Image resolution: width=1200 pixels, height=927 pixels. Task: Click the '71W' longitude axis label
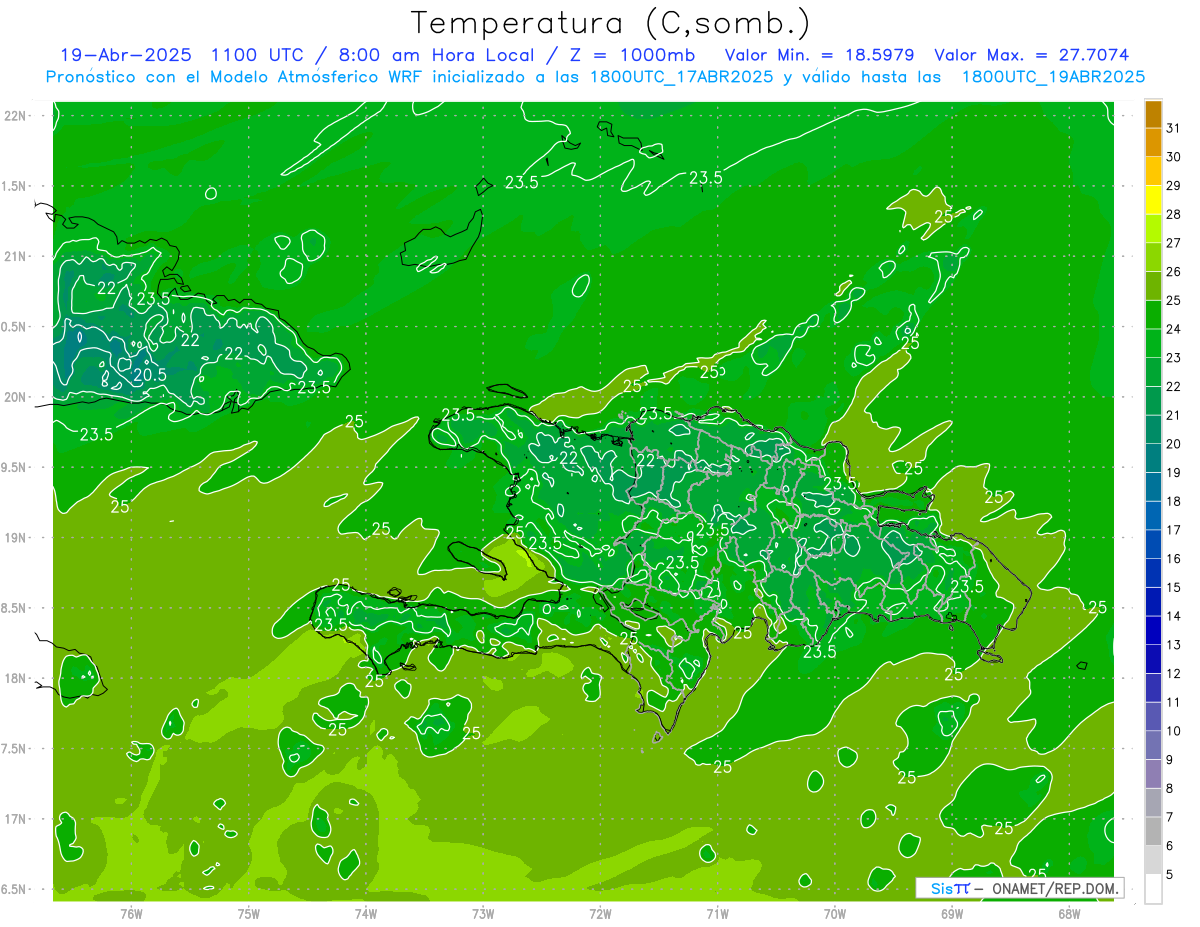717,912
